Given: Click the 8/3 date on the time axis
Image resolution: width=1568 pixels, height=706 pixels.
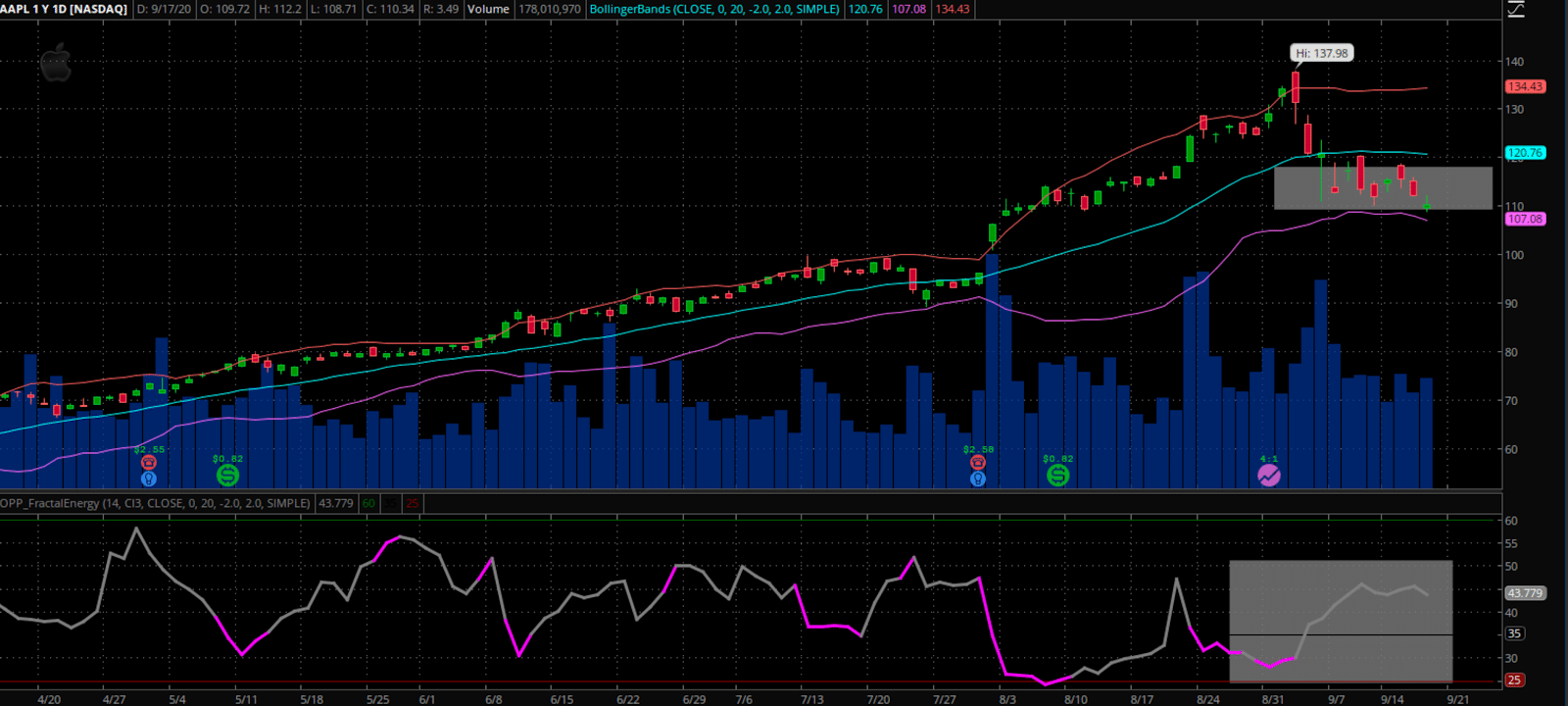Looking at the screenshot, I should point(1007,699).
